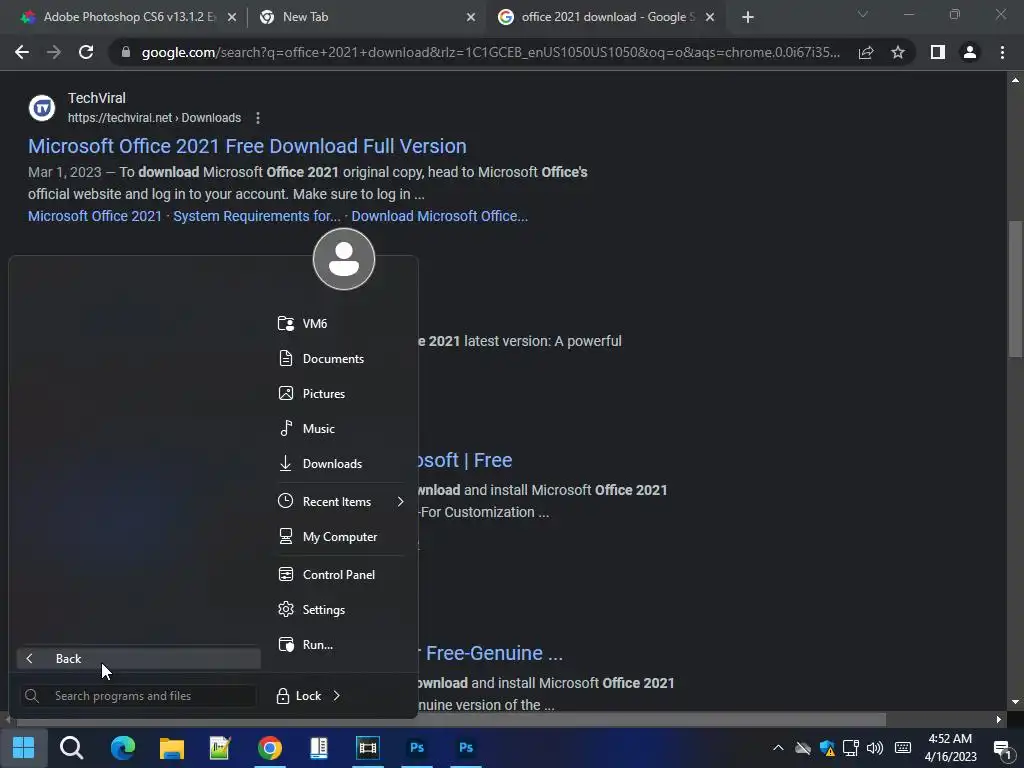Go Back in the start menu
This screenshot has width=1024, height=768.
[138, 658]
